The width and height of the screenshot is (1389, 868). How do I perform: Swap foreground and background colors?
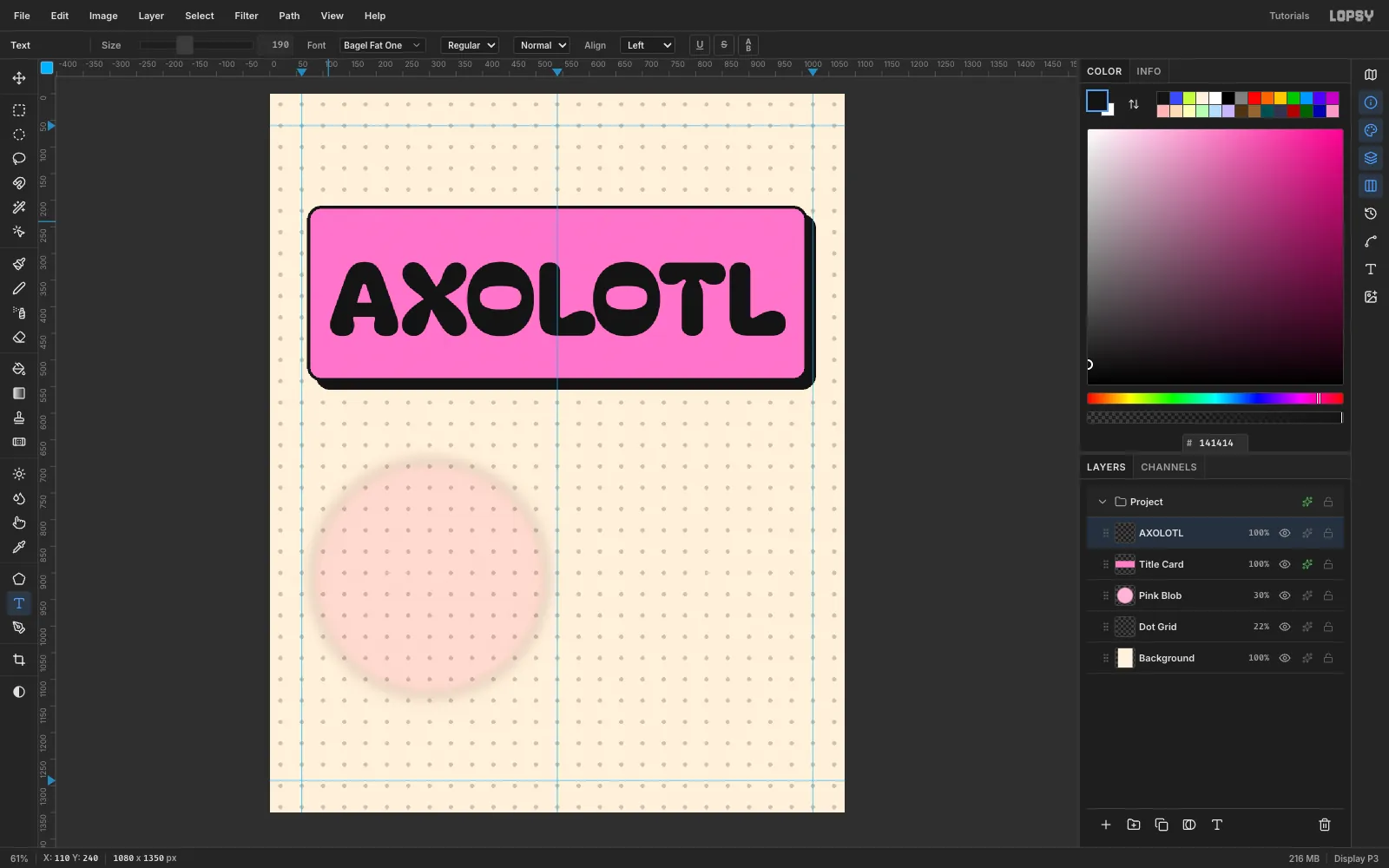(x=1134, y=104)
